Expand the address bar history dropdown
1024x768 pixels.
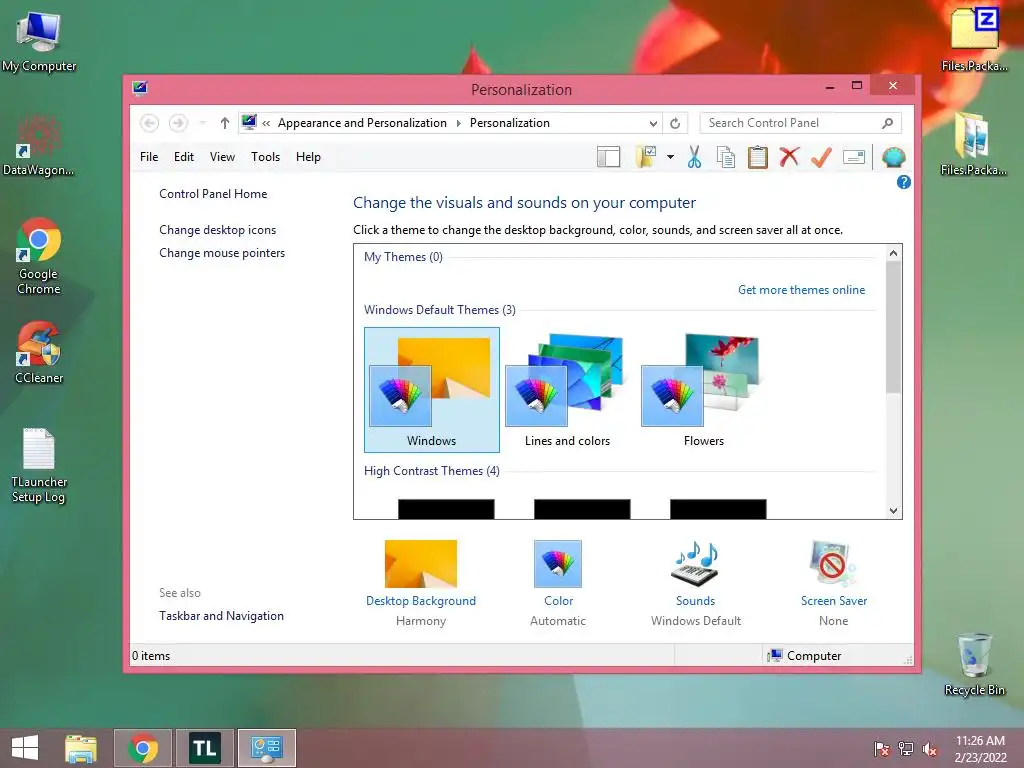(x=652, y=123)
